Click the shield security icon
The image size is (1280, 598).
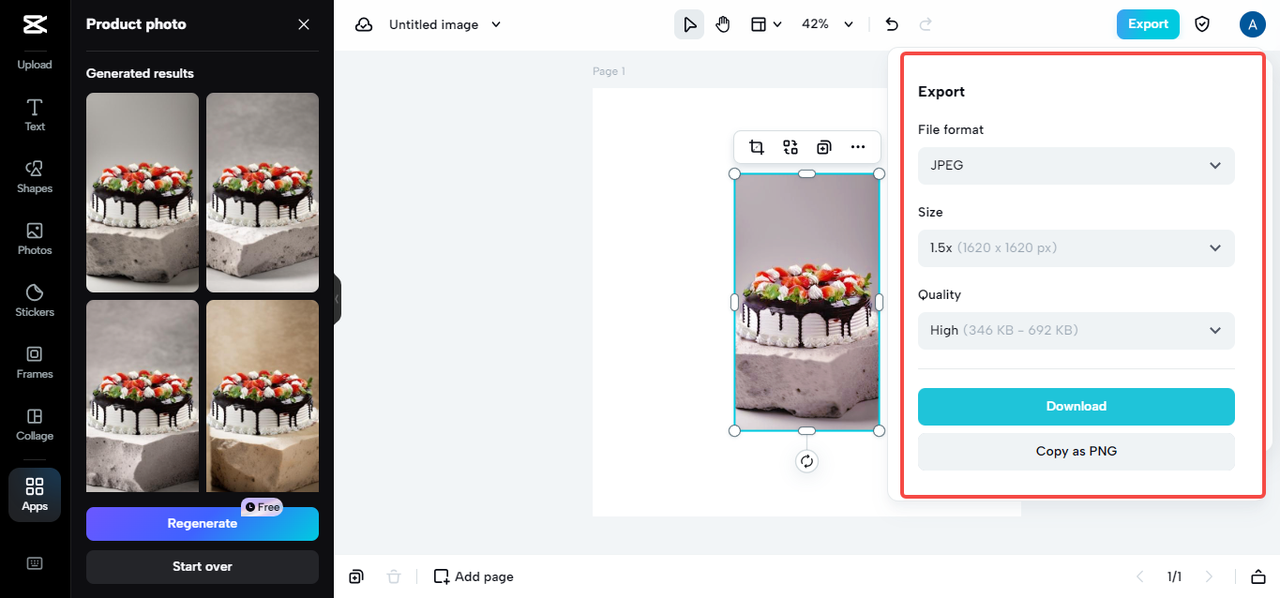tap(1202, 24)
